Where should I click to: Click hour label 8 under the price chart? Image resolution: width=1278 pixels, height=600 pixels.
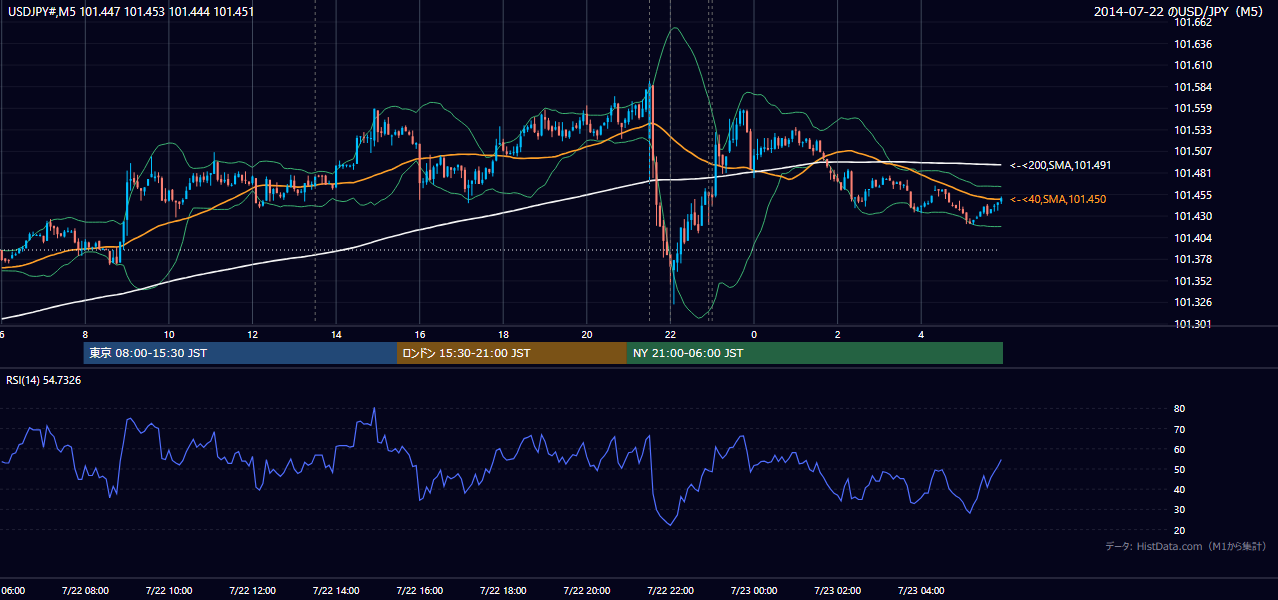pyautogui.click(x=85, y=335)
